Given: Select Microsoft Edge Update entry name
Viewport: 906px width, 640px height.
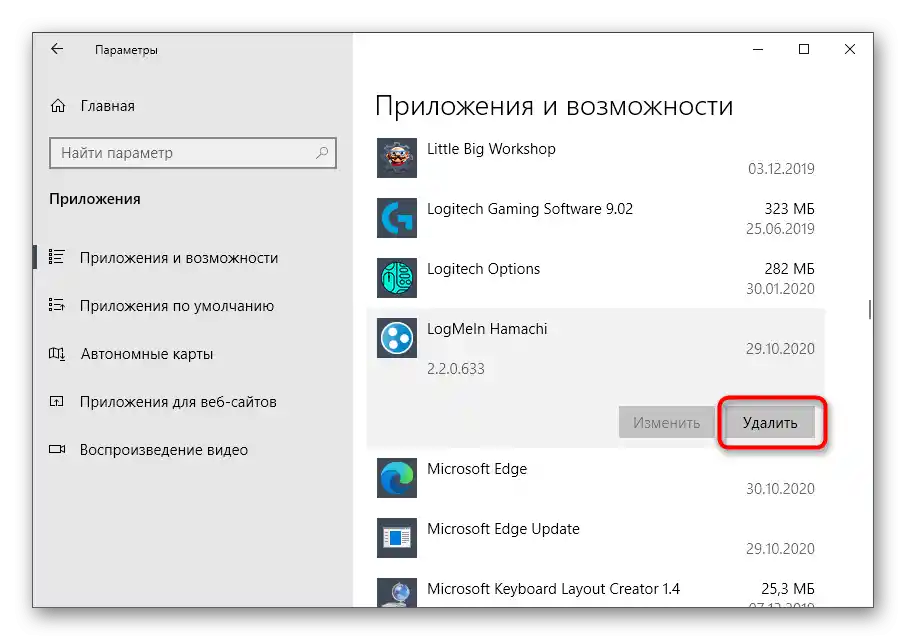Looking at the screenshot, I should (503, 529).
